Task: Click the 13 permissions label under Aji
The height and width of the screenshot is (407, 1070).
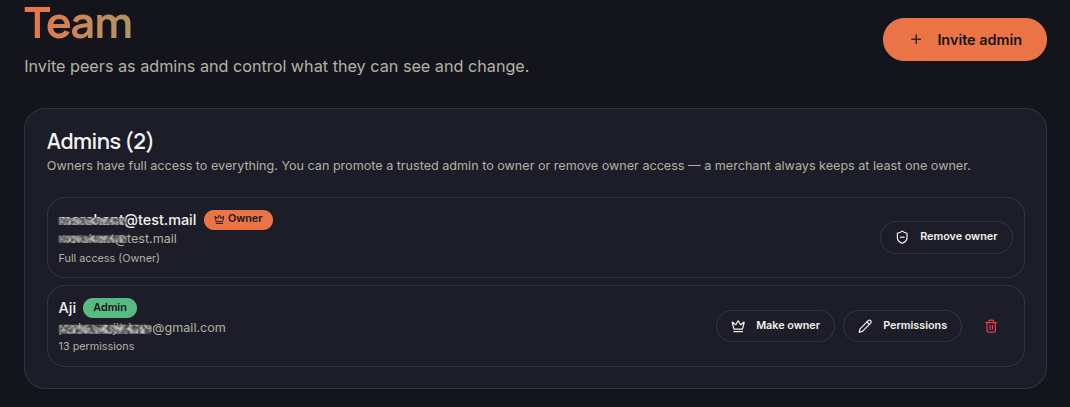Action: click(x=96, y=346)
